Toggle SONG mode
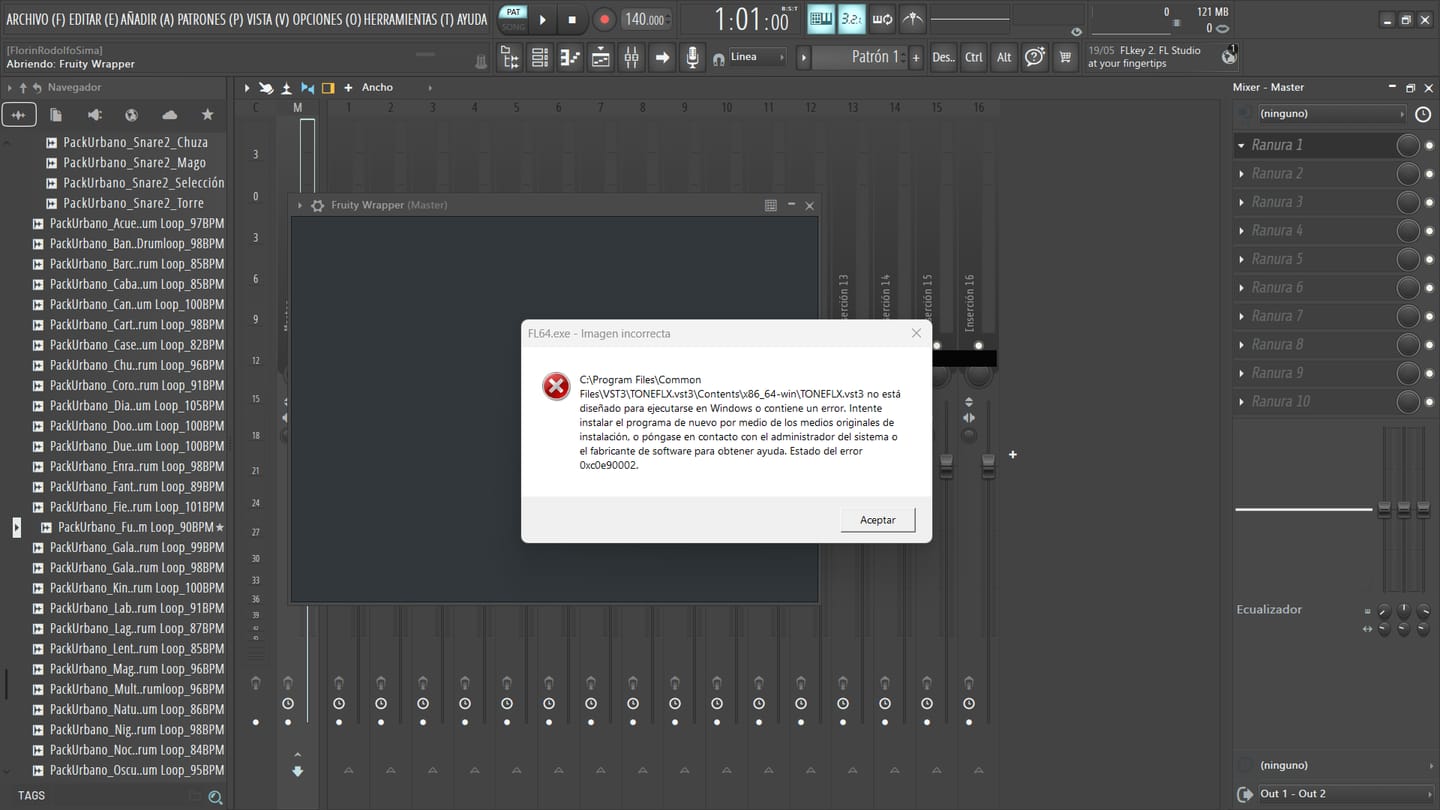 click(x=513, y=27)
